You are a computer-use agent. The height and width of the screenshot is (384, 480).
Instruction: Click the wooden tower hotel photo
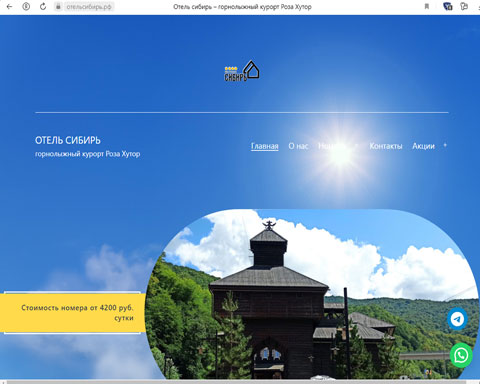click(x=312, y=294)
